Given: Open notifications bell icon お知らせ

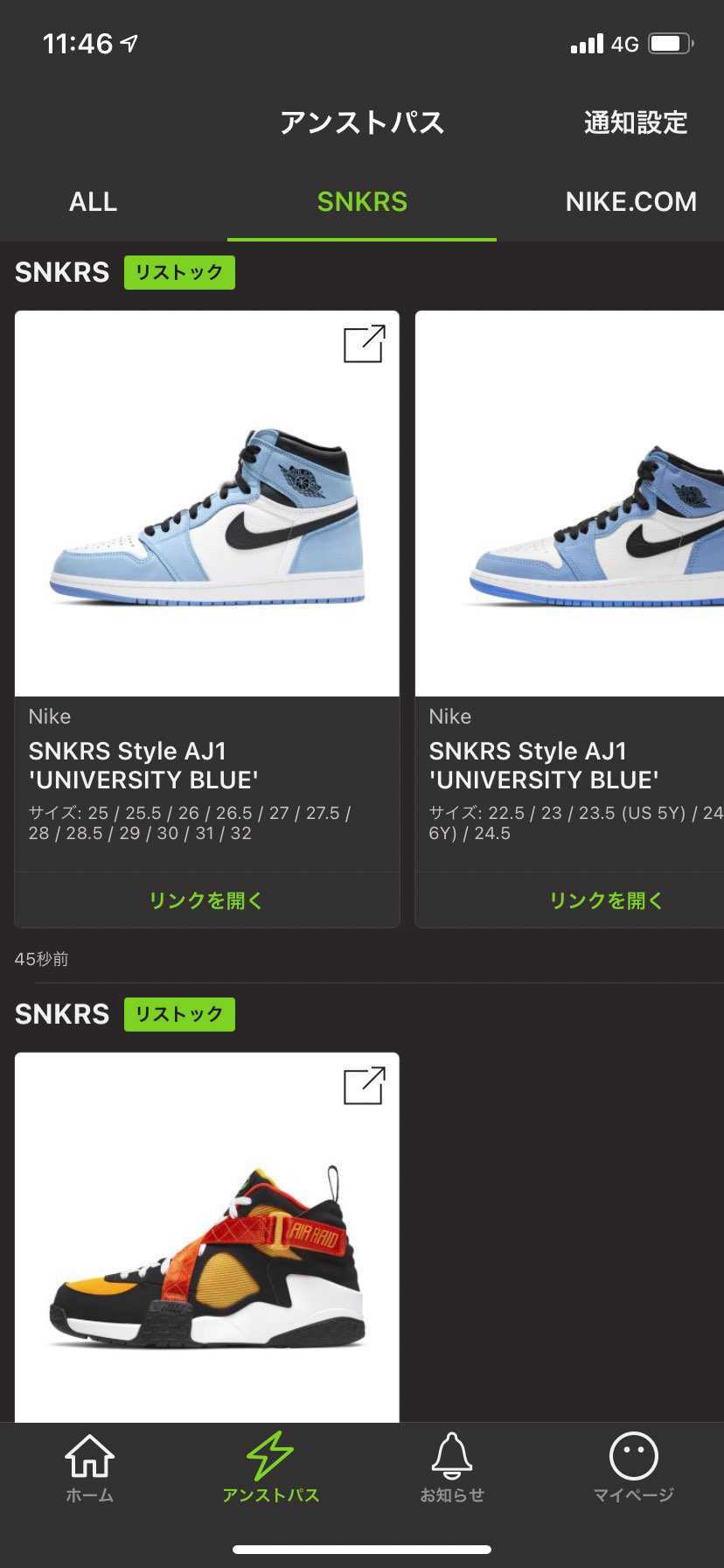Looking at the screenshot, I should tap(452, 1456).
